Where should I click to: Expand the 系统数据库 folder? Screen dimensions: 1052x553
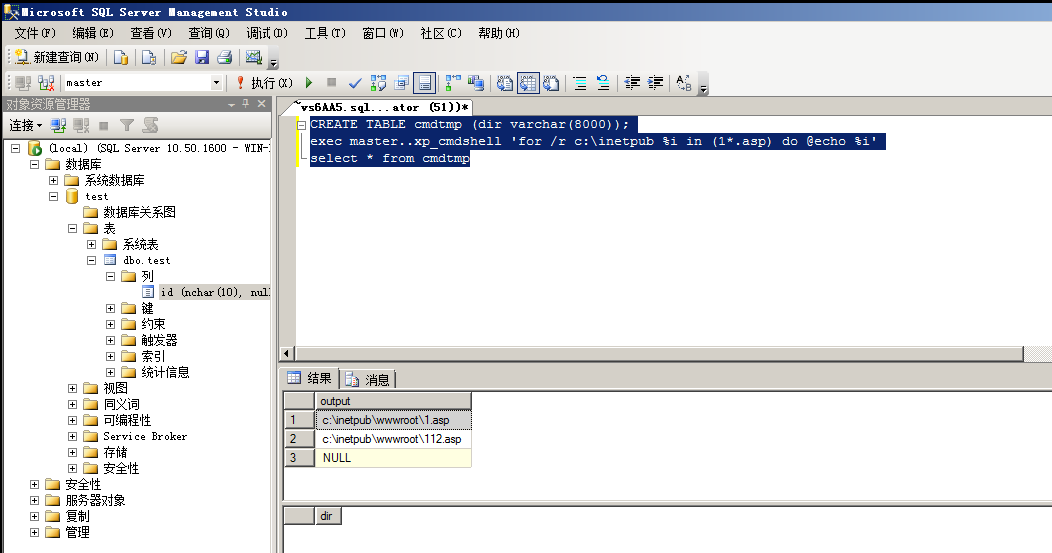[53, 181]
